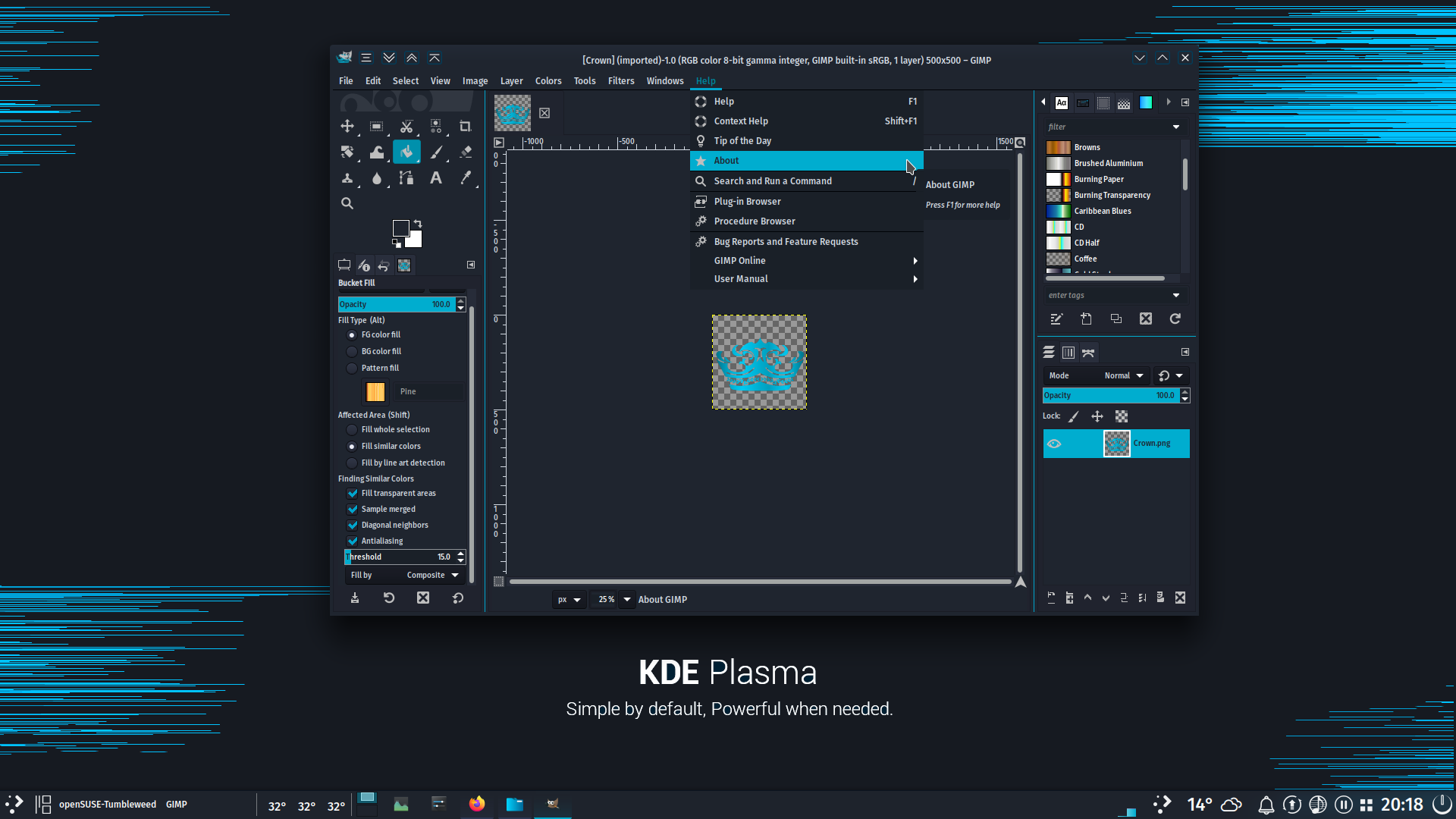Toggle Antialiasing checkbox
Screen dimensions: 1456x819
tap(353, 541)
